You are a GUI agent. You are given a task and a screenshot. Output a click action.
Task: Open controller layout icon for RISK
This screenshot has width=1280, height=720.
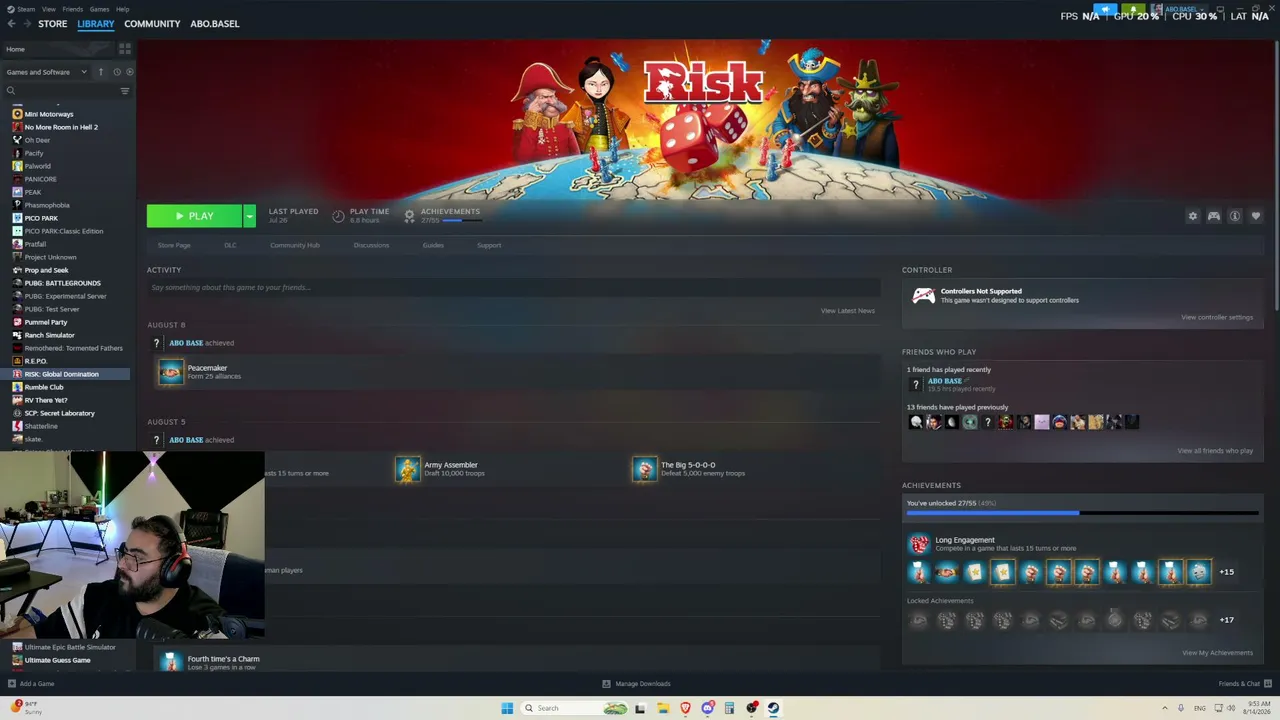click(1214, 216)
